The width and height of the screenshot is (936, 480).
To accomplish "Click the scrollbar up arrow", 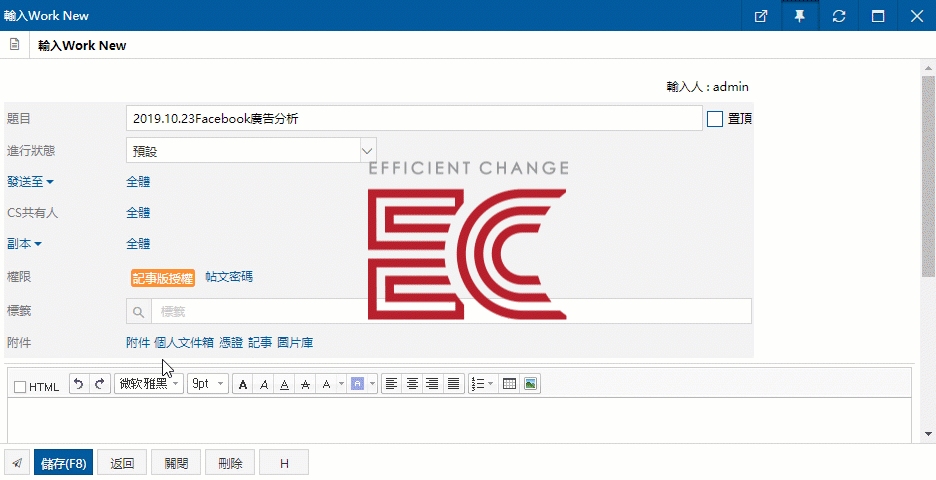I will (x=928, y=67).
